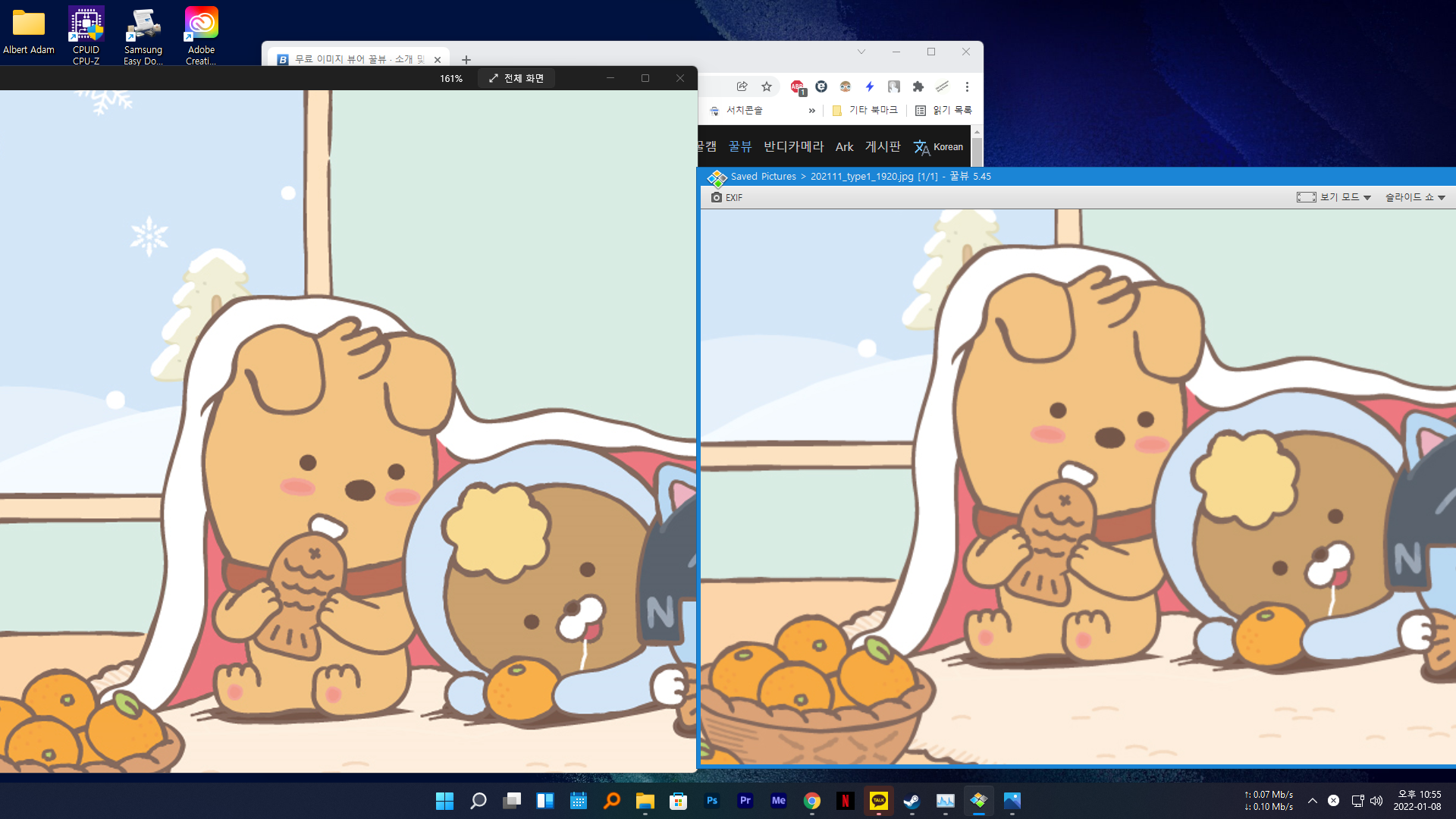Open a new Chrome tab
The image size is (1456, 819).
tap(466, 59)
